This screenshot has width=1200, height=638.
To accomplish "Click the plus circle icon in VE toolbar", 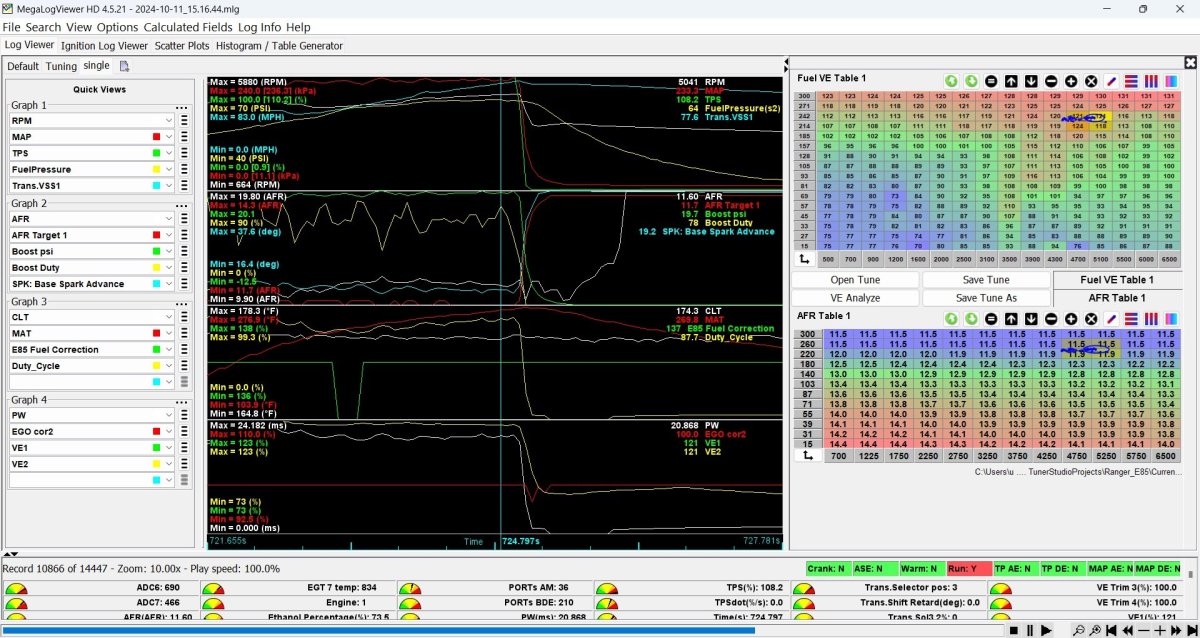I will point(1071,81).
